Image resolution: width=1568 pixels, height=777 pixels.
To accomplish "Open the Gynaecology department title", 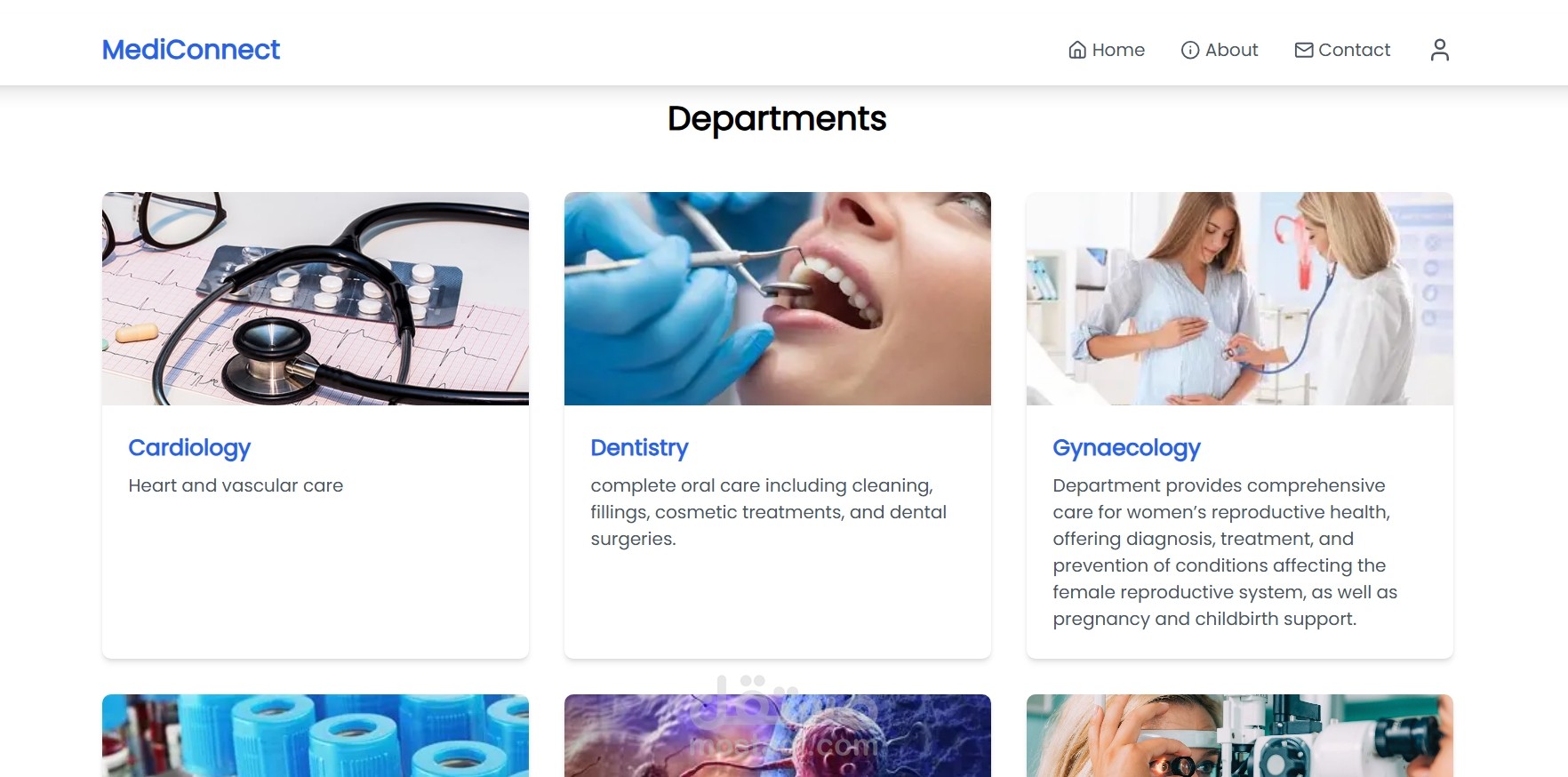I will [x=1126, y=448].
